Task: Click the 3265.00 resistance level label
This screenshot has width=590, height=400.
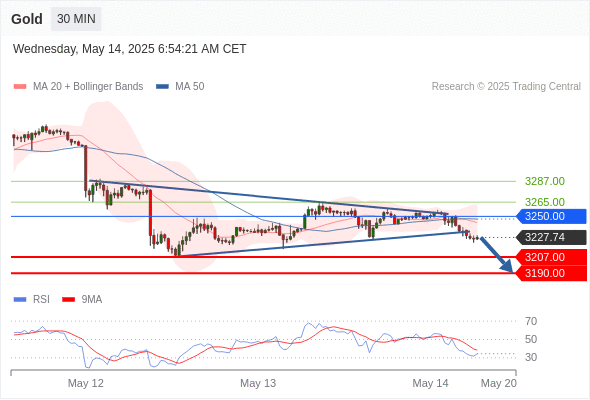Action: click(x=544, y=202)
